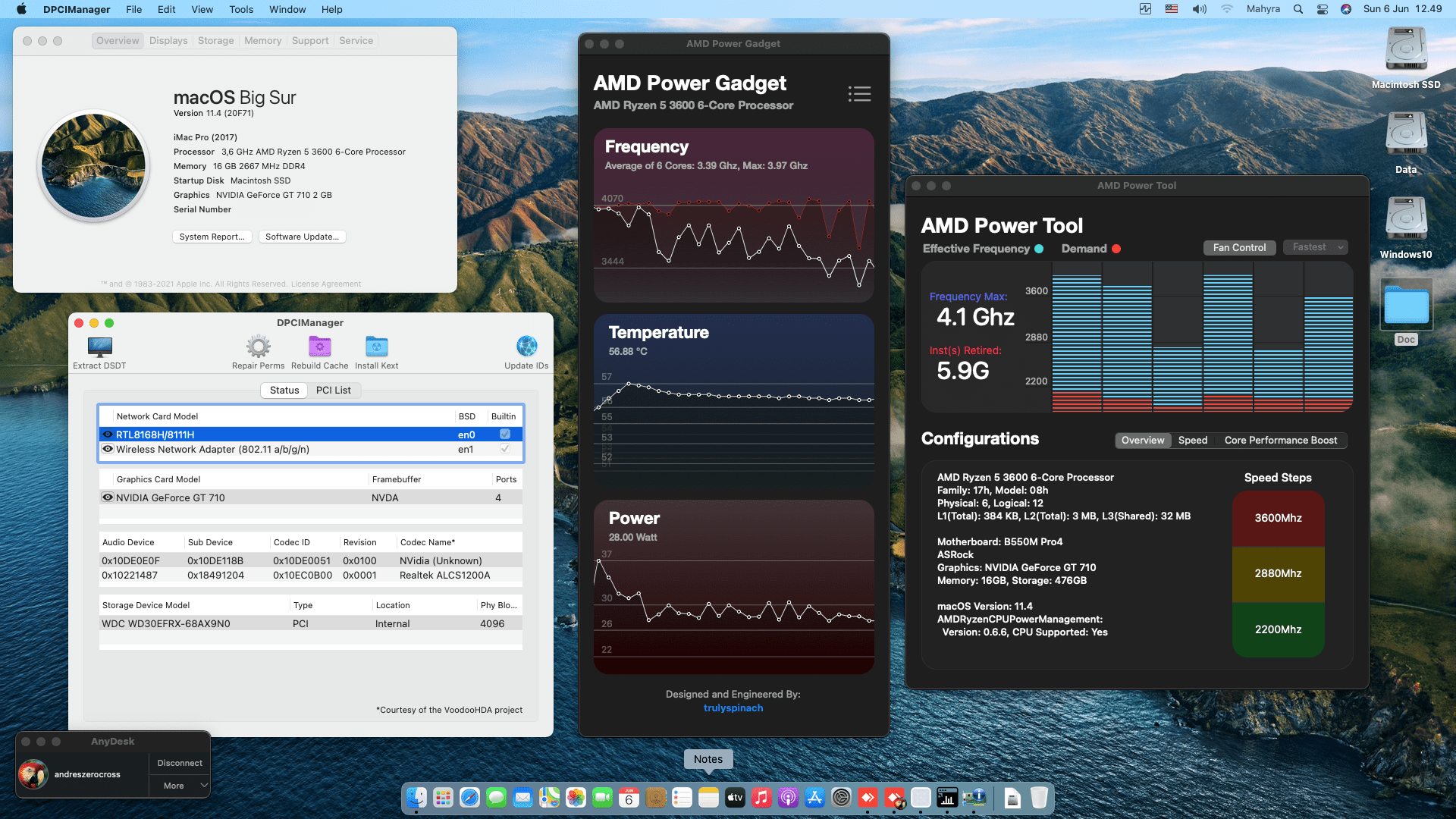Click the Software Update... button
This screenshot has width=1456, height=819.
click(302, 237)
